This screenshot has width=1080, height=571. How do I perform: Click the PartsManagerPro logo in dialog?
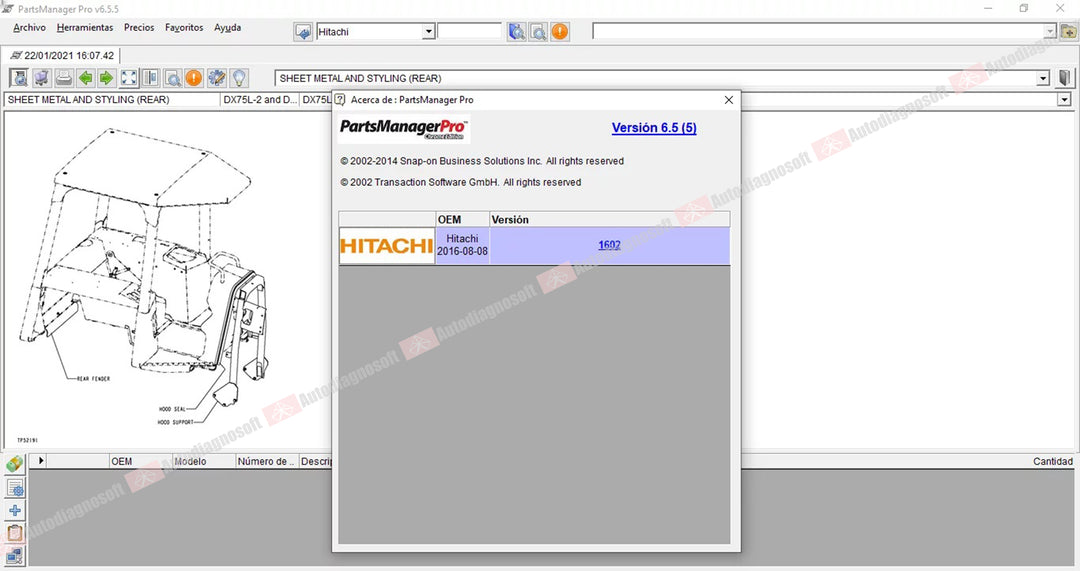coord(404,128)
